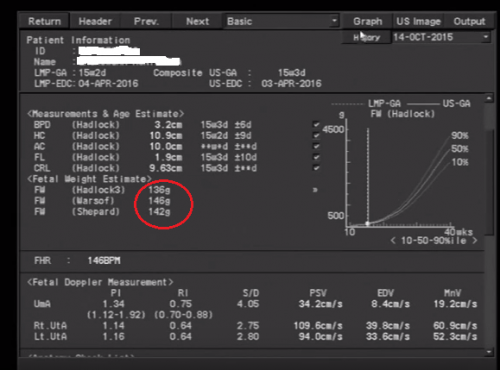The width and height of the screenshot is (500, 370).
Task: Select UmA PI value 1.34
Action: (x=113, y=304)
